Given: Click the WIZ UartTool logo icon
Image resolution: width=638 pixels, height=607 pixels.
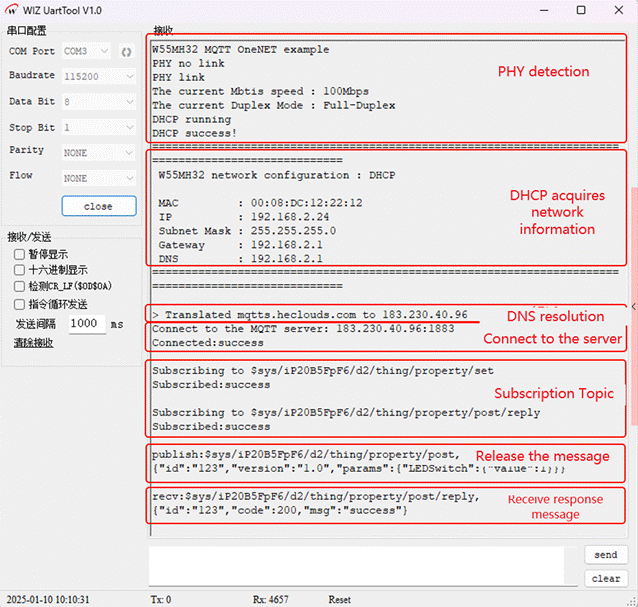Looking at the screenshot, I should (11, 10).
